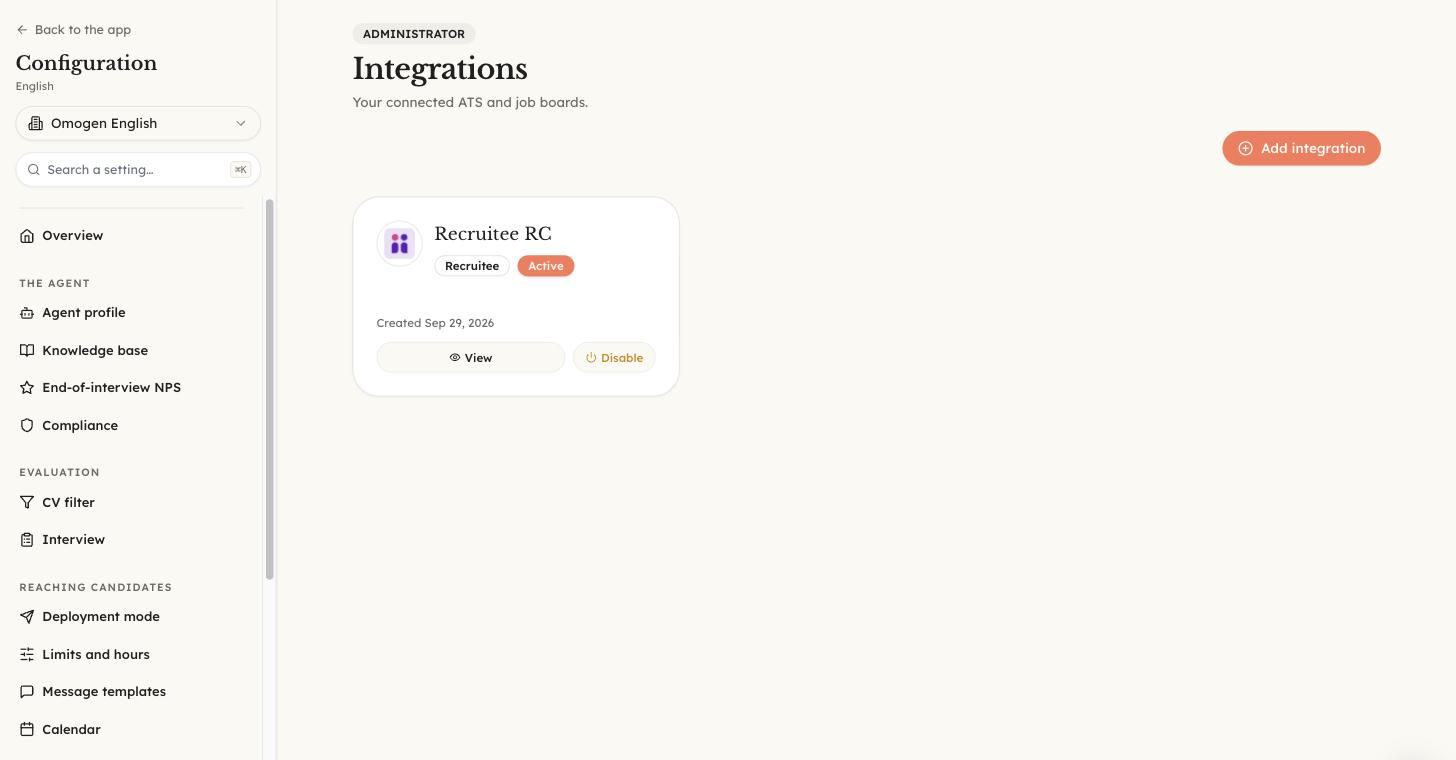Screen dimensions: 1456x760
Task: Click the ⌘K shortcut hint
Action: tap(240, 170)
